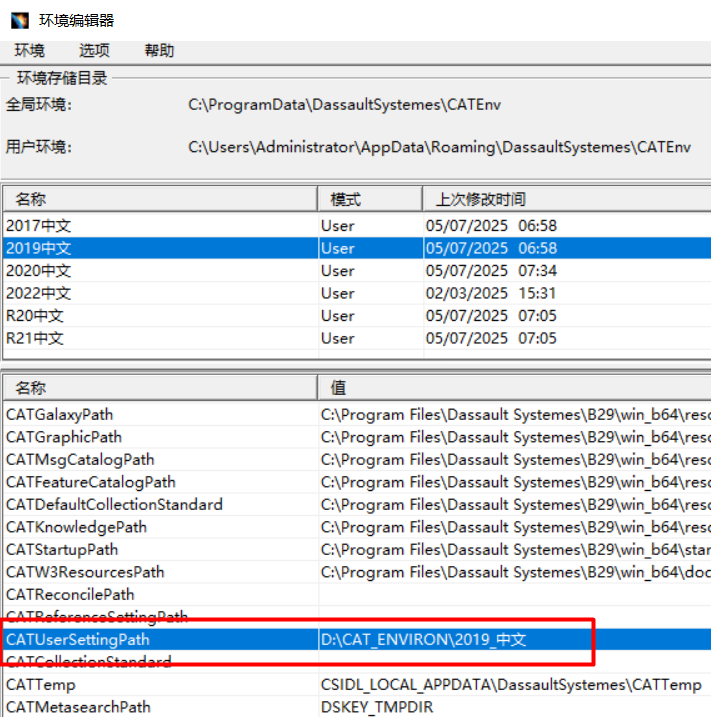Sort by 上次修改时间 column header
Viewport: 711px width, 717px height.
(565, 199)
